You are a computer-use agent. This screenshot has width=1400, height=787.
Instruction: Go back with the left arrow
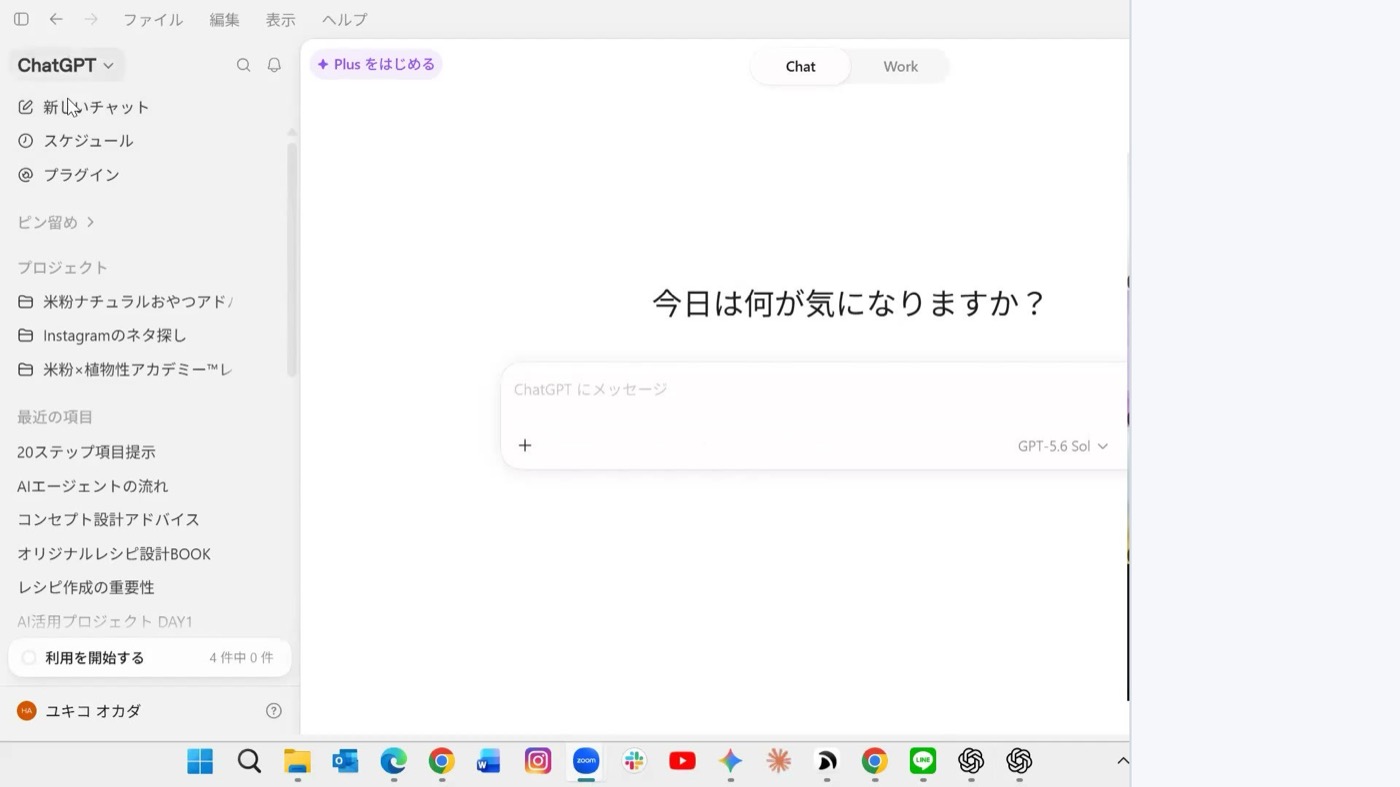[56, 19]
